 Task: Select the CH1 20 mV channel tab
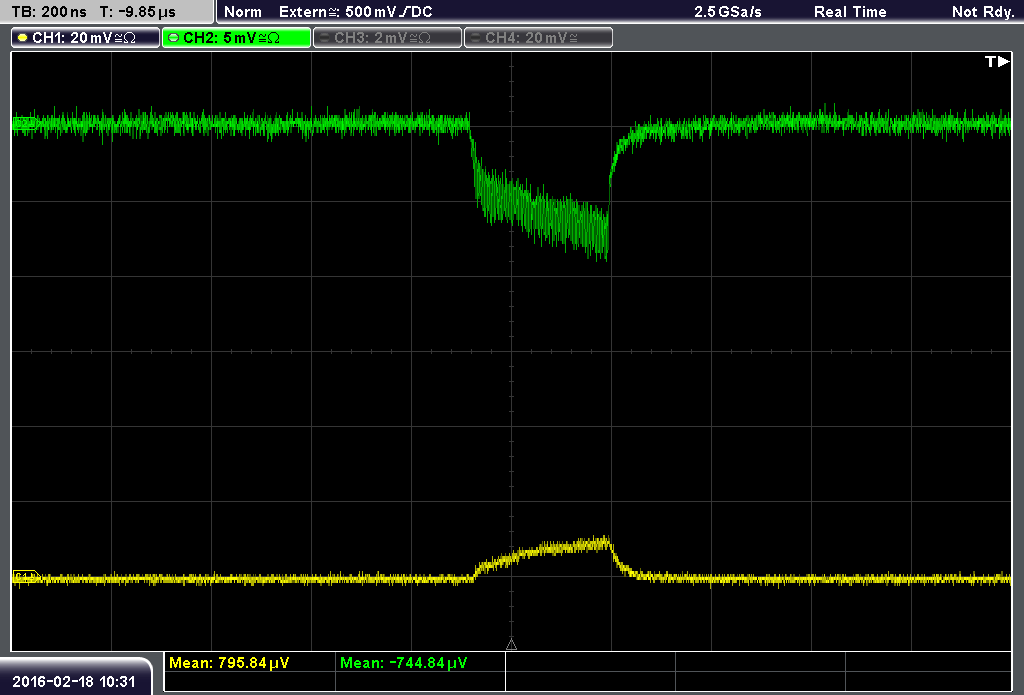click(x=86, y=38)
